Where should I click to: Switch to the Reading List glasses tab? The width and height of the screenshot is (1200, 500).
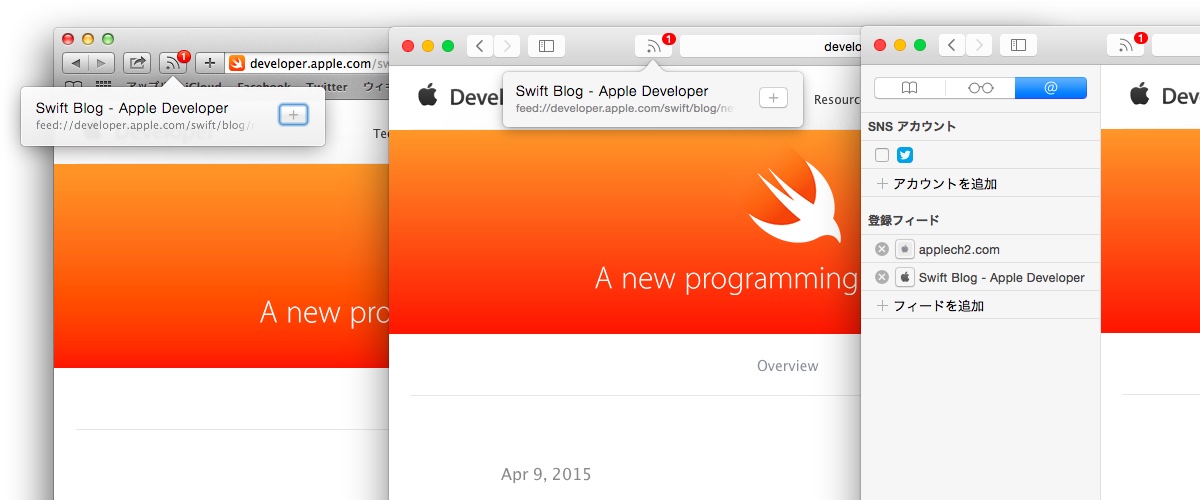click(980, 88)
